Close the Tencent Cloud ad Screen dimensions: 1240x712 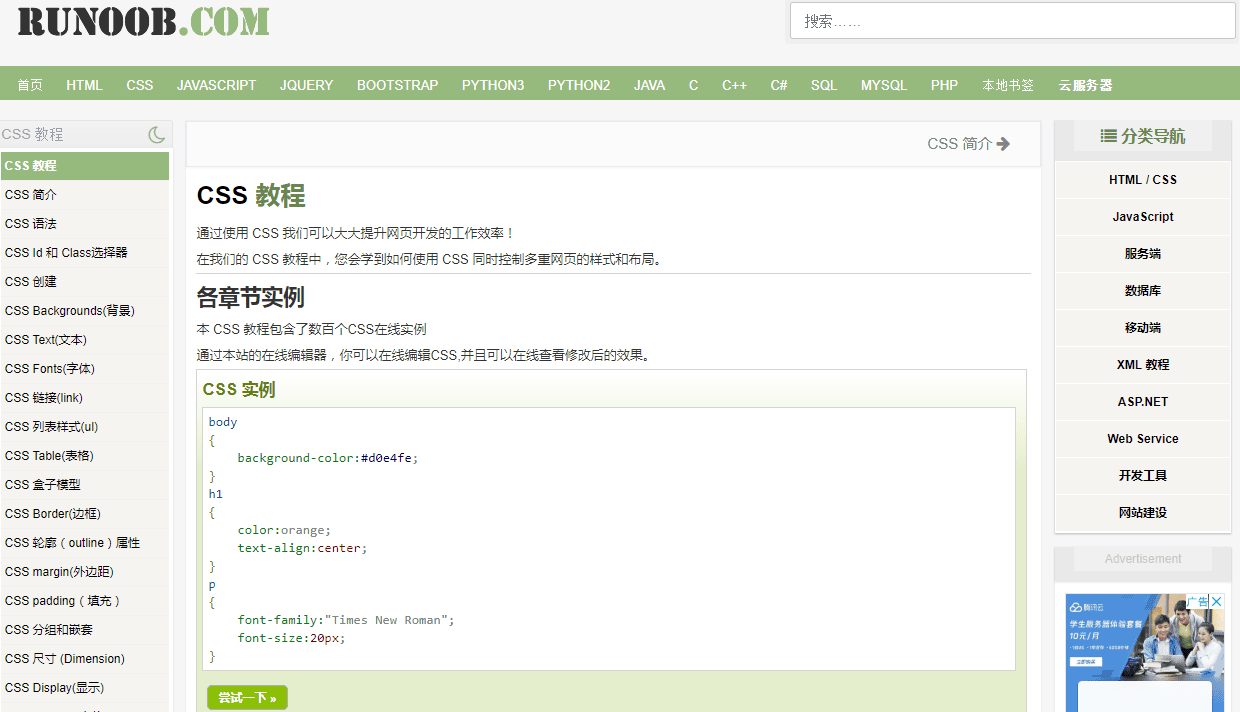[x=1217, y=602]
